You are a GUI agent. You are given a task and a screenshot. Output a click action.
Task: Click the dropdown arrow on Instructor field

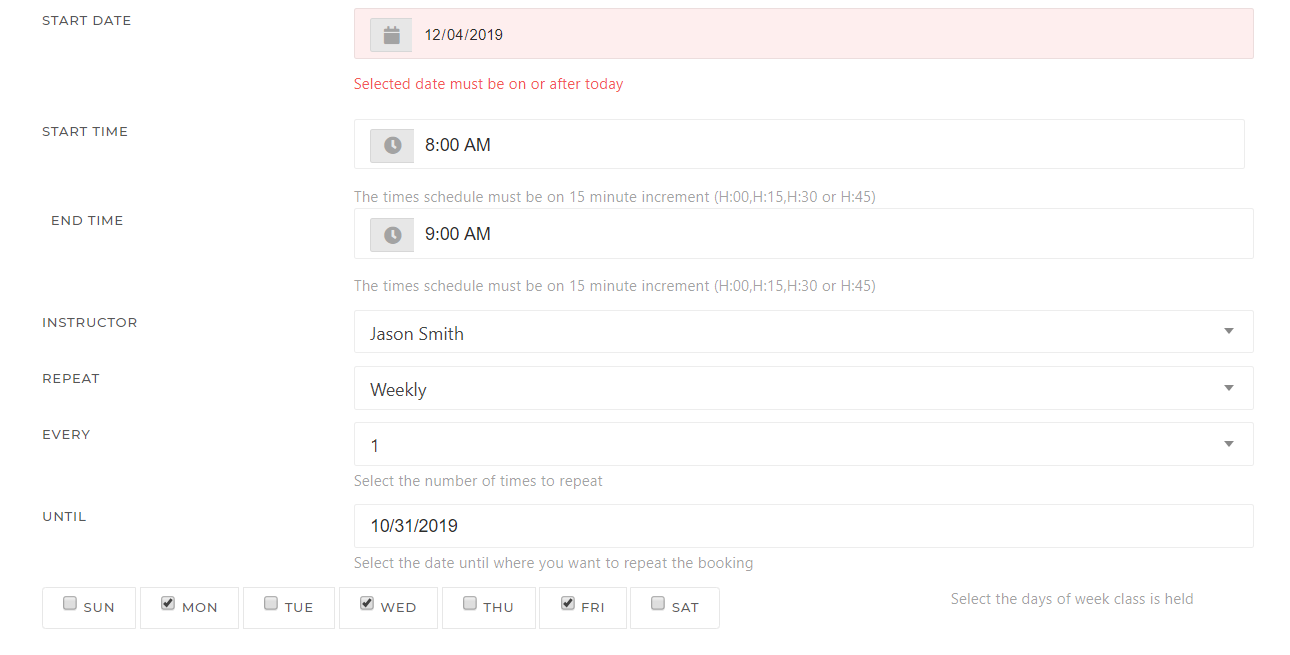coord(1229,332)
